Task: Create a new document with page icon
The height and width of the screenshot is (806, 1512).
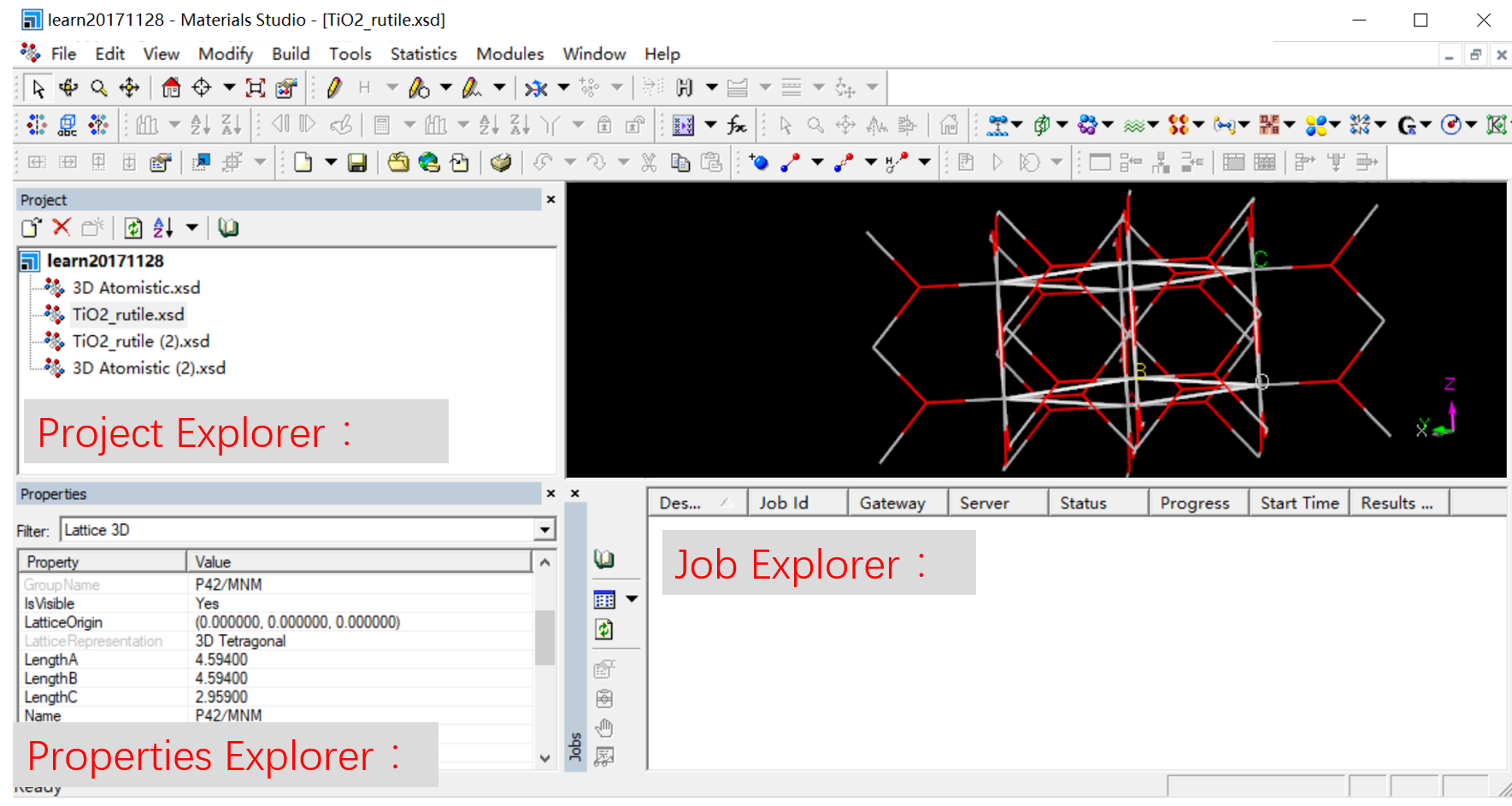Action: (303, 162)
